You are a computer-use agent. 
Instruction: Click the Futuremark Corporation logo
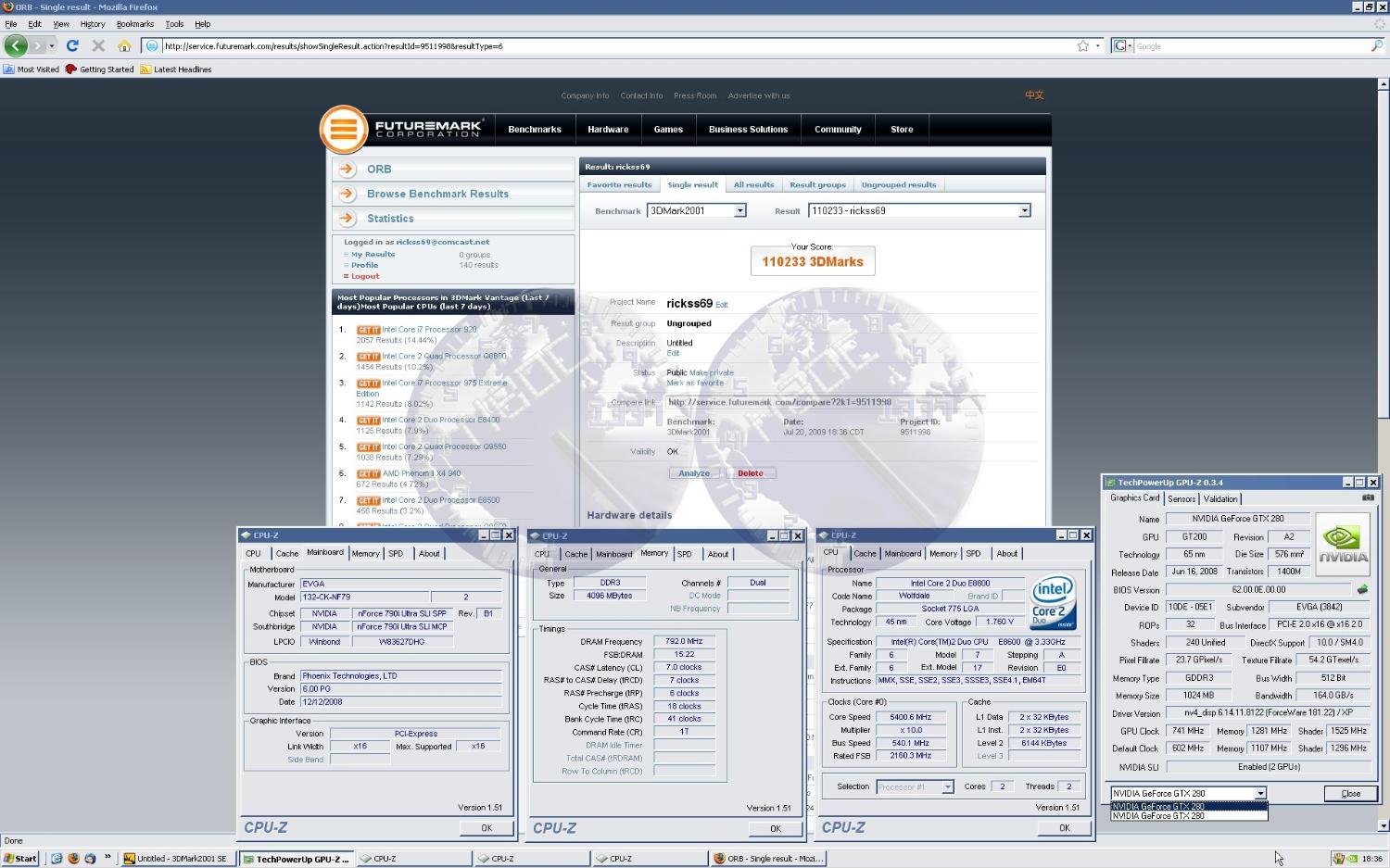point(401,129)
